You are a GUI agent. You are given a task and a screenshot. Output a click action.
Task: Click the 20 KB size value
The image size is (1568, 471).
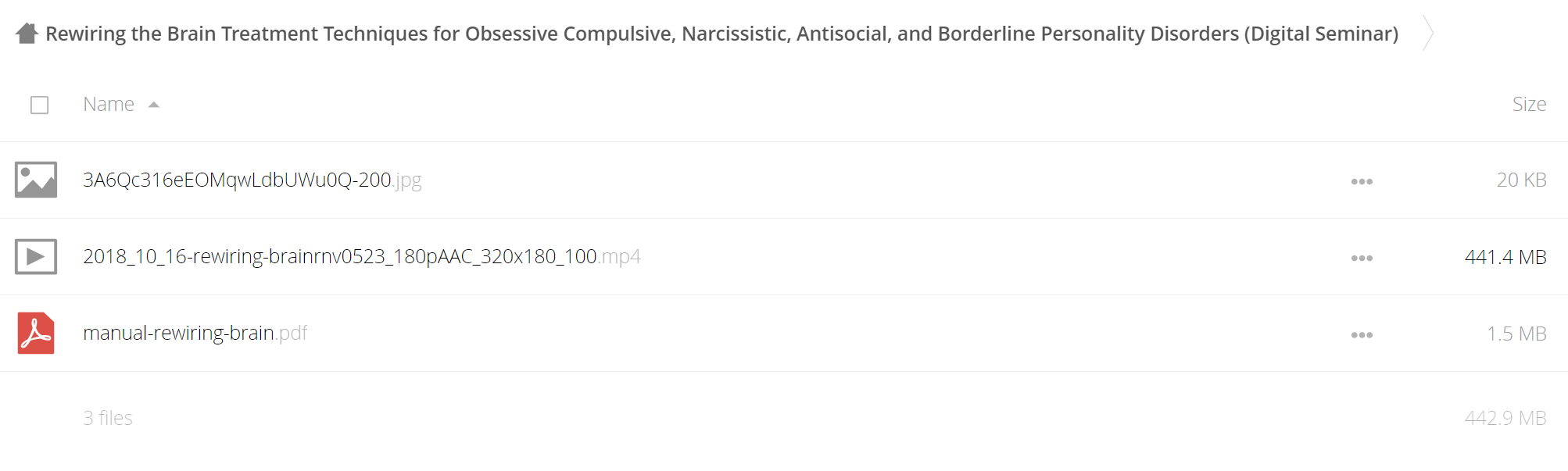click(x=1521, y=180)
